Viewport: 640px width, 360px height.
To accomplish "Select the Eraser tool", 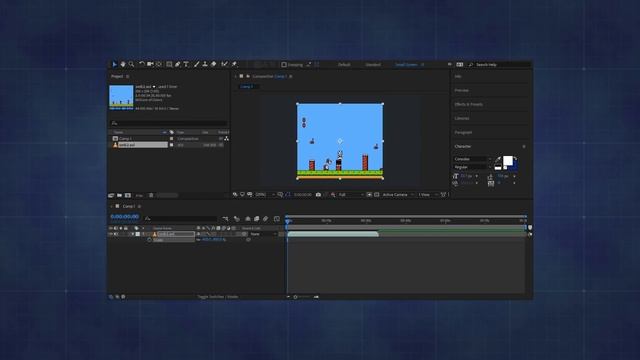I will click(x=213, y=64).
